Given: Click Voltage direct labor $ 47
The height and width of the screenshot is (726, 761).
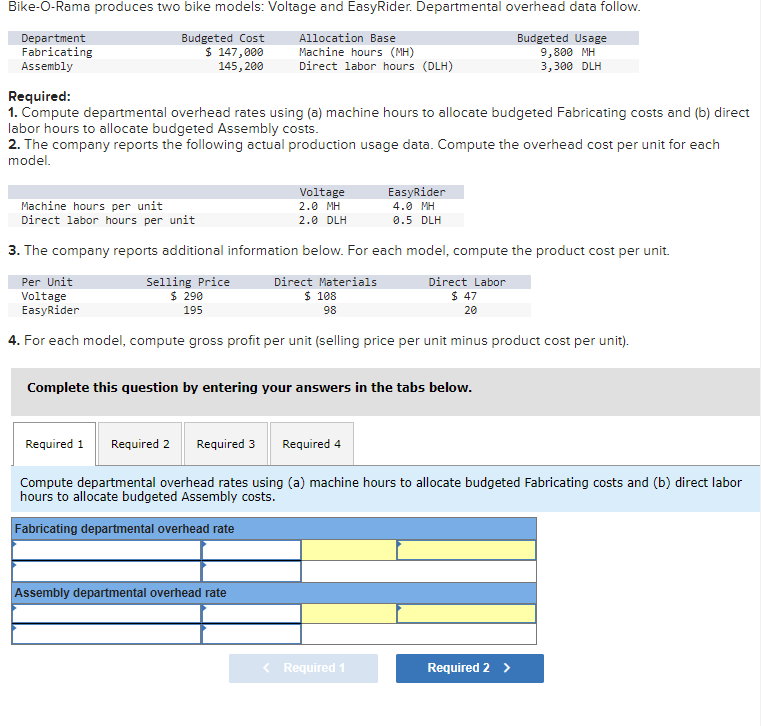Looking at the screenshot, I should 464,296.
